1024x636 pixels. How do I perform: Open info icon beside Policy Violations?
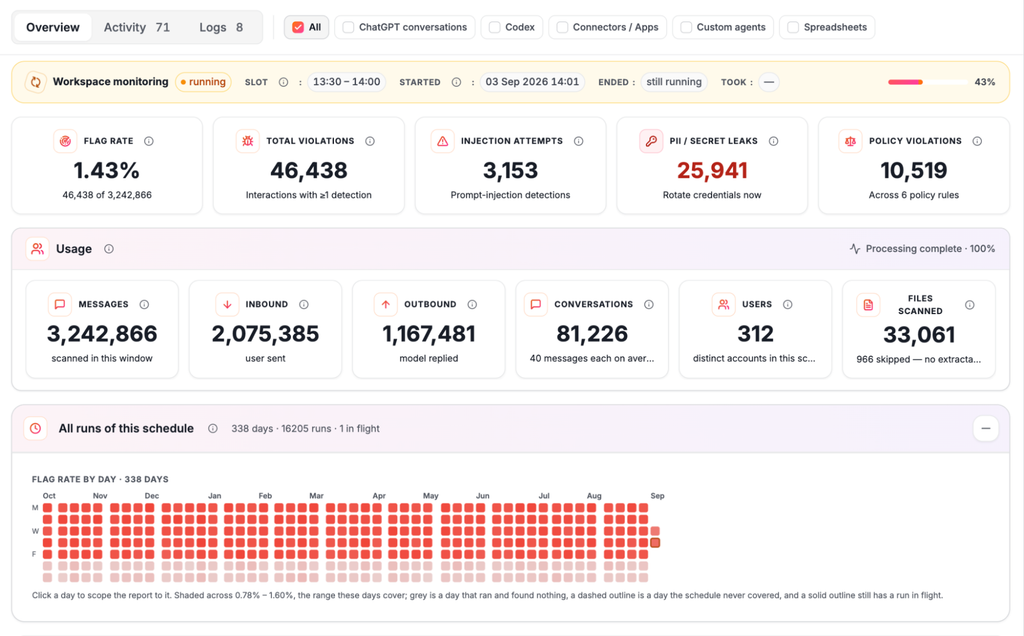[x=977, y=141]
